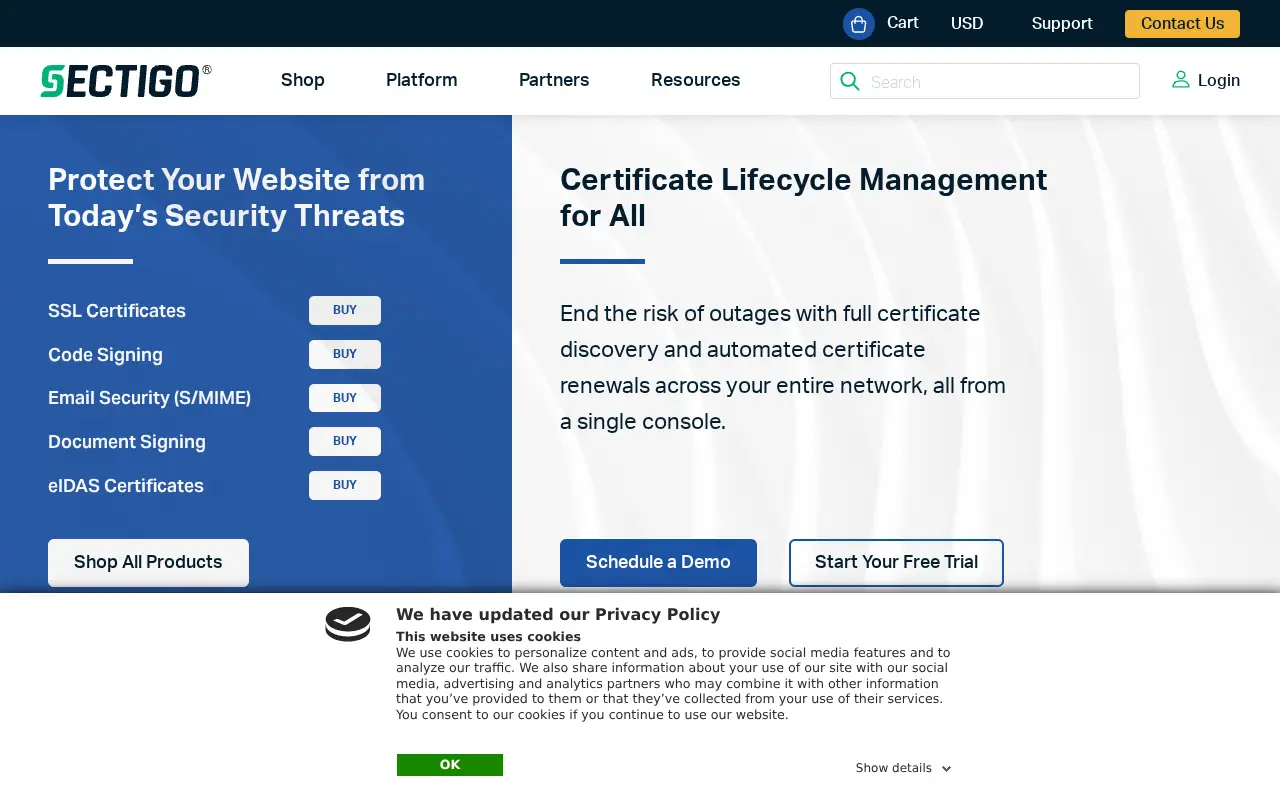This screenshot has height=800, width=1280.
Task: Open the Support link
Action: pyautogui.click(x=1062, y=23)
